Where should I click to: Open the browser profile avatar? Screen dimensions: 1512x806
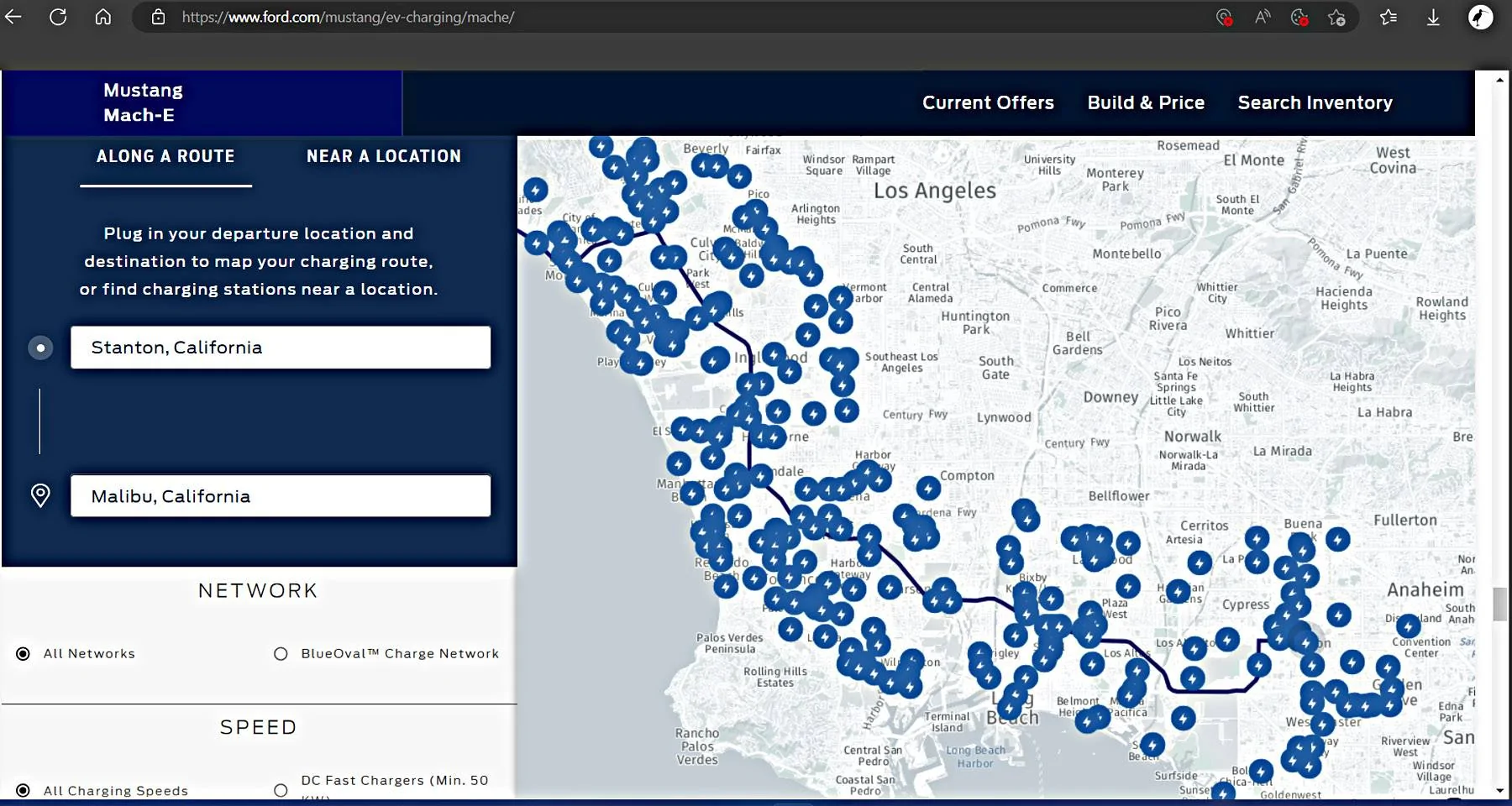(1480, 17)
